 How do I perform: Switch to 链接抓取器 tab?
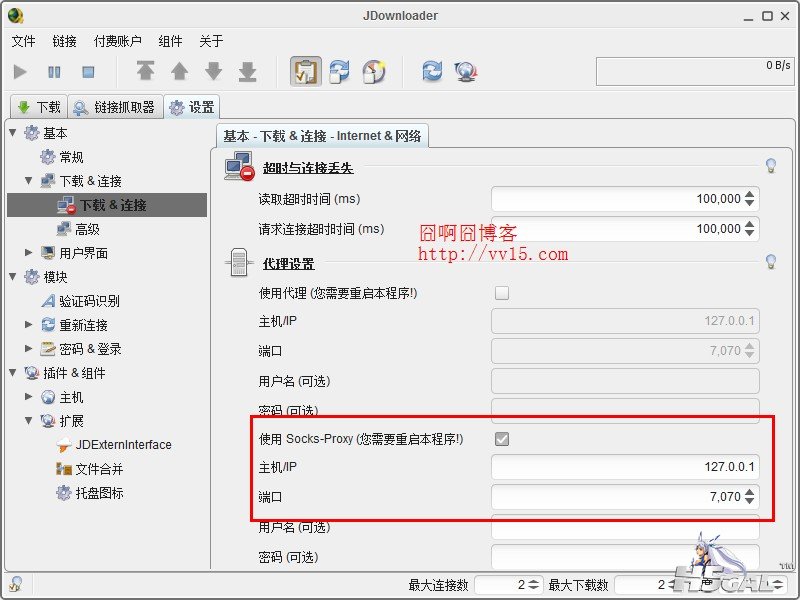tap(115, 107)
